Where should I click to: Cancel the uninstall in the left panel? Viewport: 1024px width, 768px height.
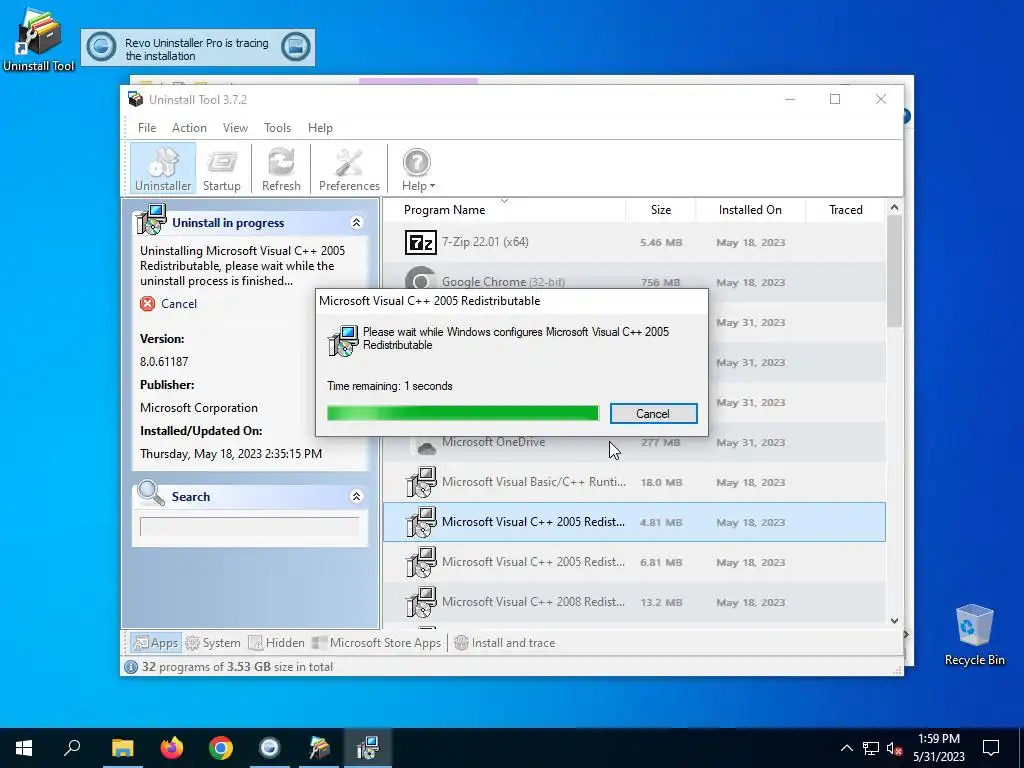pos(178,304)
